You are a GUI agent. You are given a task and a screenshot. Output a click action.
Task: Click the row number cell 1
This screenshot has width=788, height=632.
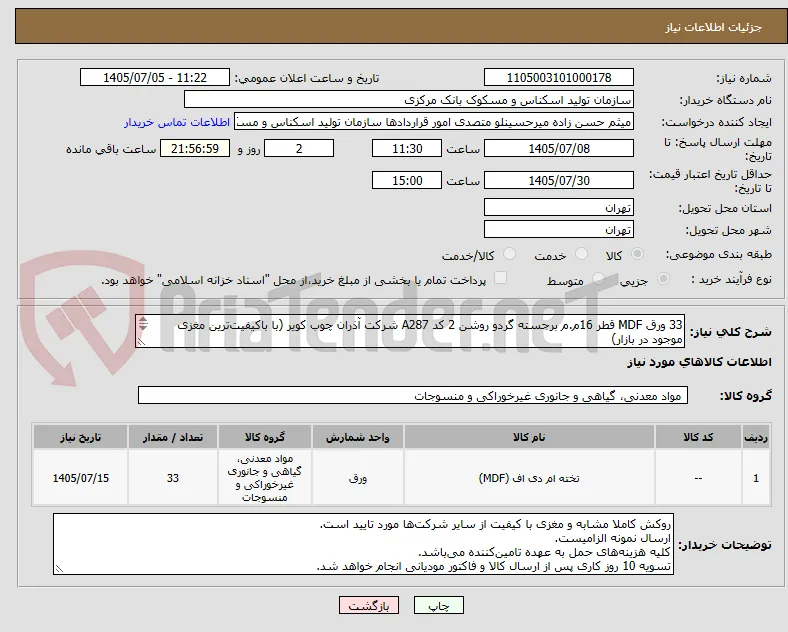coord(755,478)
